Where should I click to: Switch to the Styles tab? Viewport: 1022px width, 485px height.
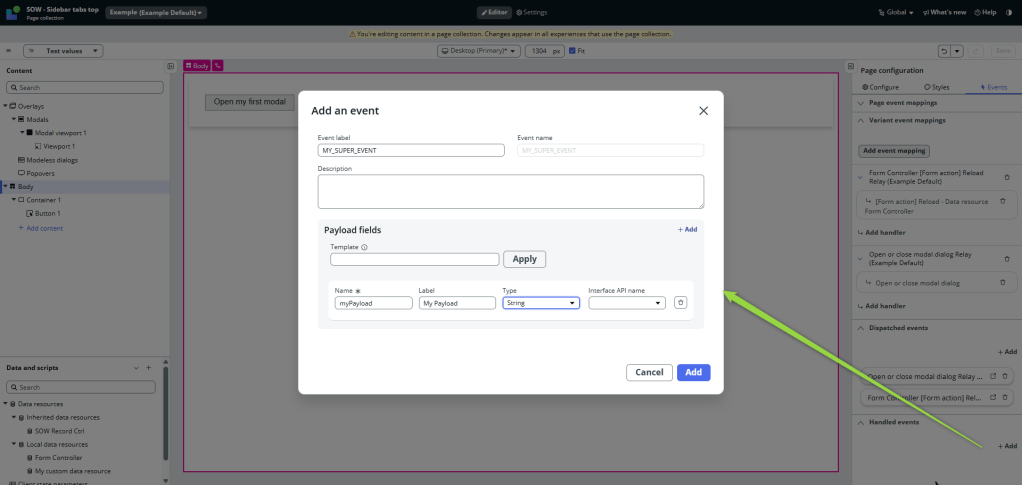pos(937,87)
